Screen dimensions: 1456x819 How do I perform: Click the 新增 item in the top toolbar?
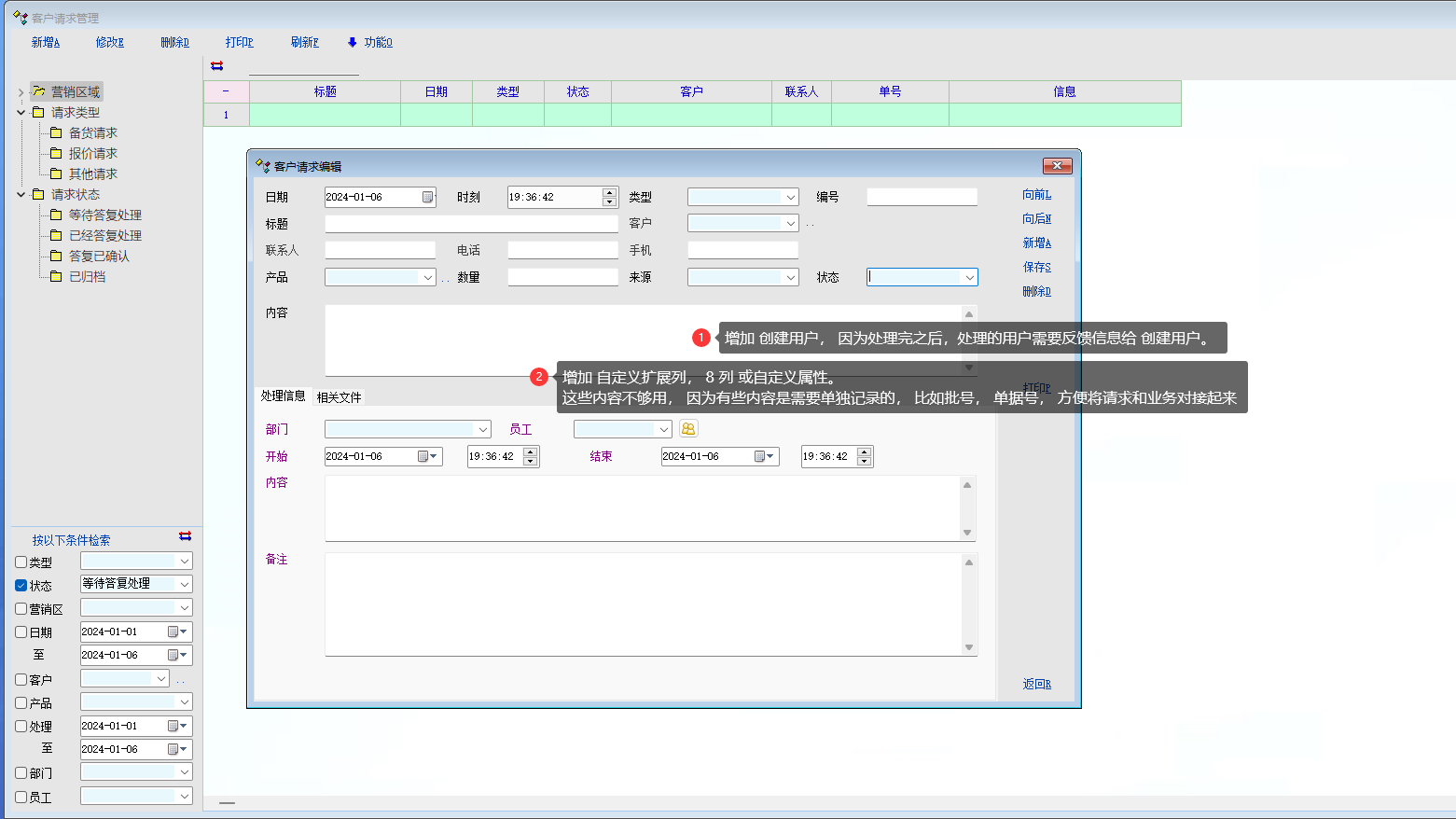tap(45, 43)
